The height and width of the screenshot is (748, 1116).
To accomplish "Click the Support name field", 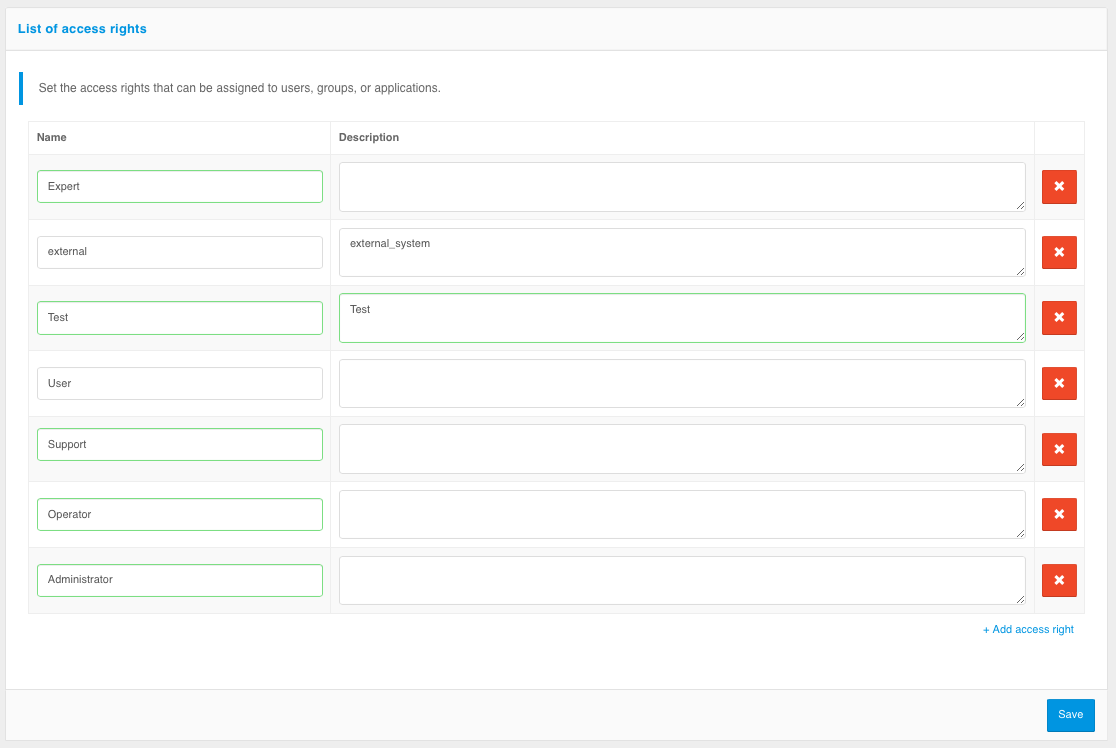I will pos(180,444).
